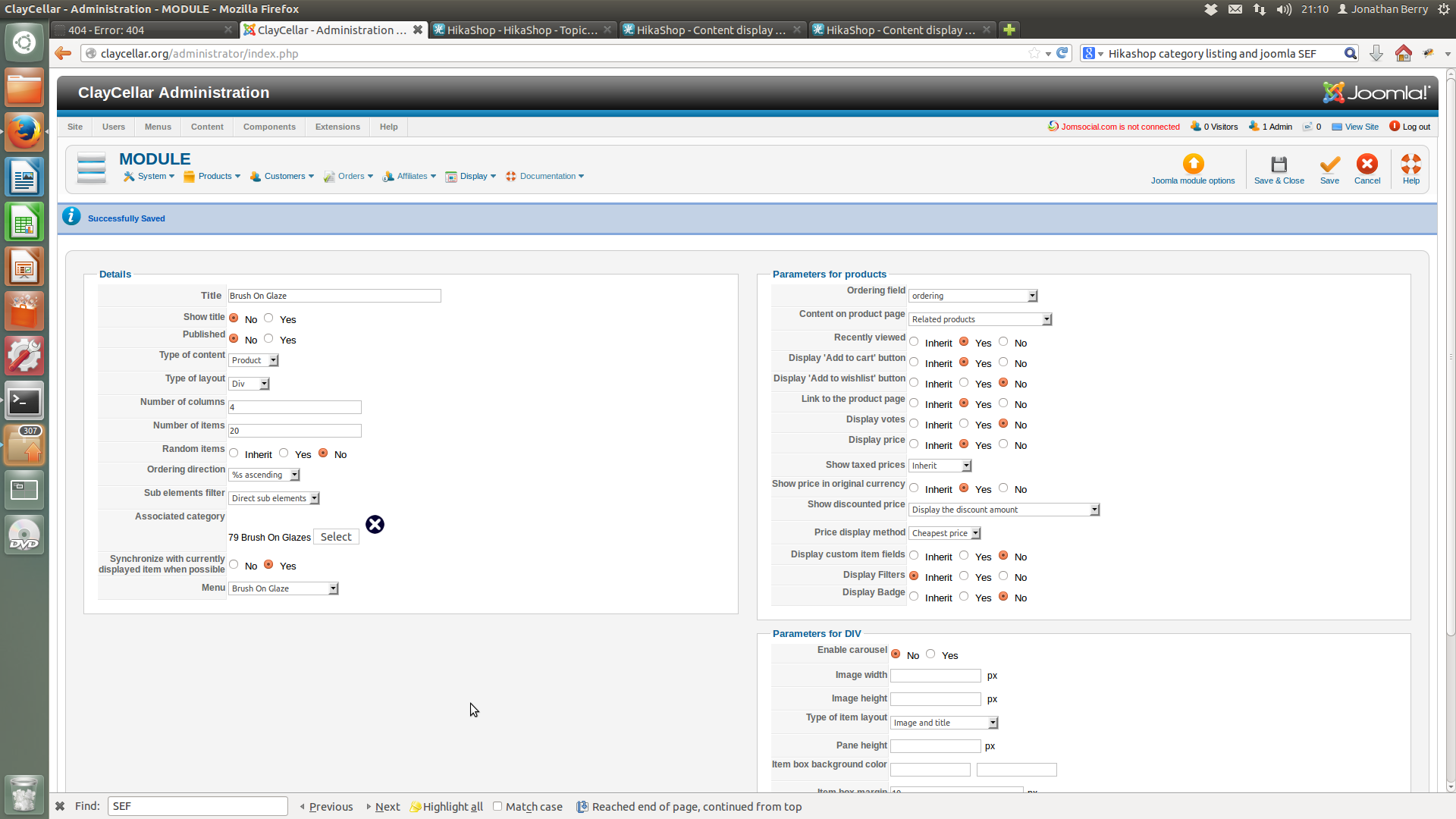Click the Title input field
Screen dimensions: 1456x819
click(x=334, y=296)
